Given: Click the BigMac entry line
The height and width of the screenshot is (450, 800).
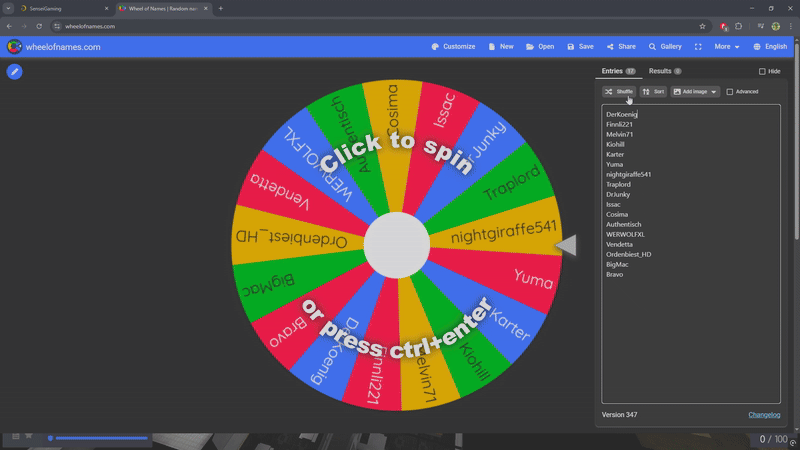Looking at the screenshot, I should click(x=617, y=264).
